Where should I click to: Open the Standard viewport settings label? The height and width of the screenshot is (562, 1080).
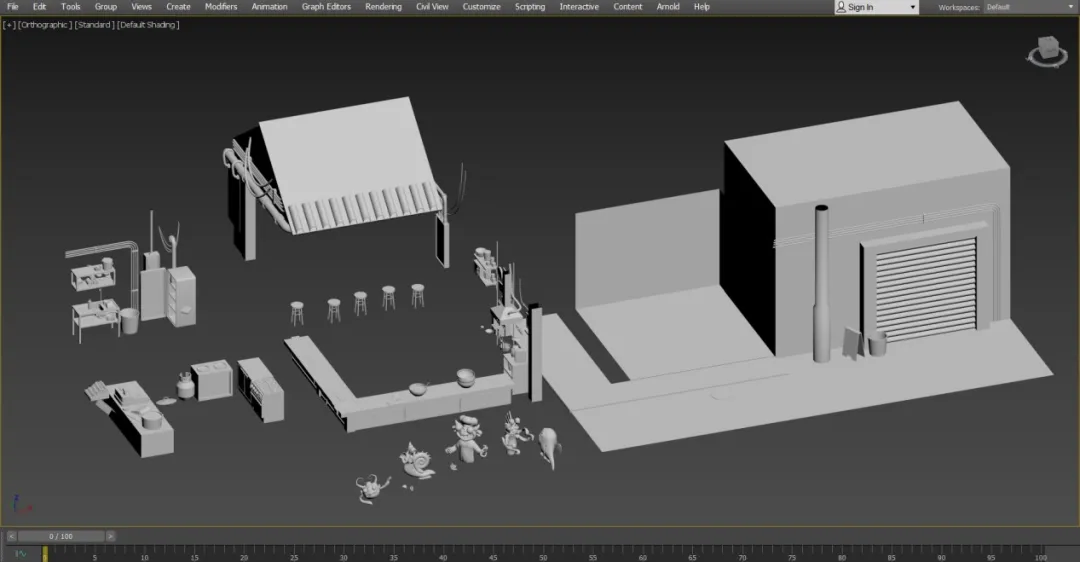point(94,24)
